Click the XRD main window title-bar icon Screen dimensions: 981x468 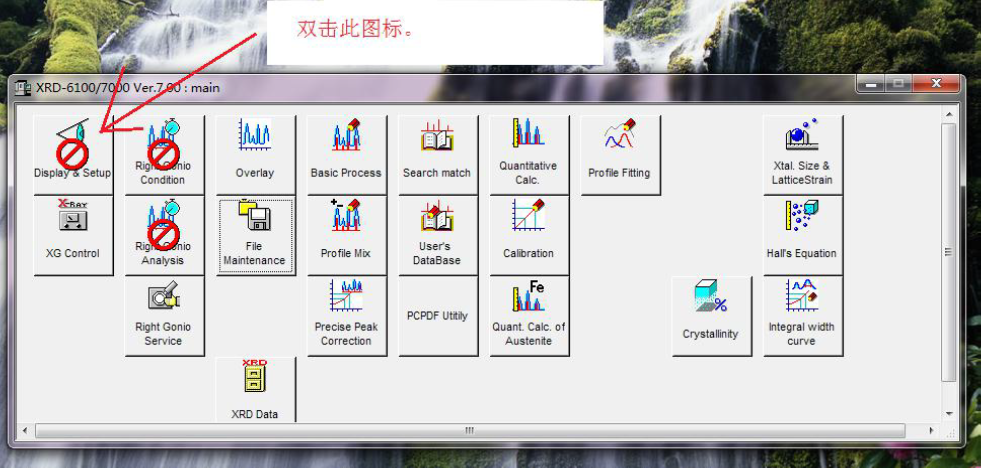pos(23,88)
